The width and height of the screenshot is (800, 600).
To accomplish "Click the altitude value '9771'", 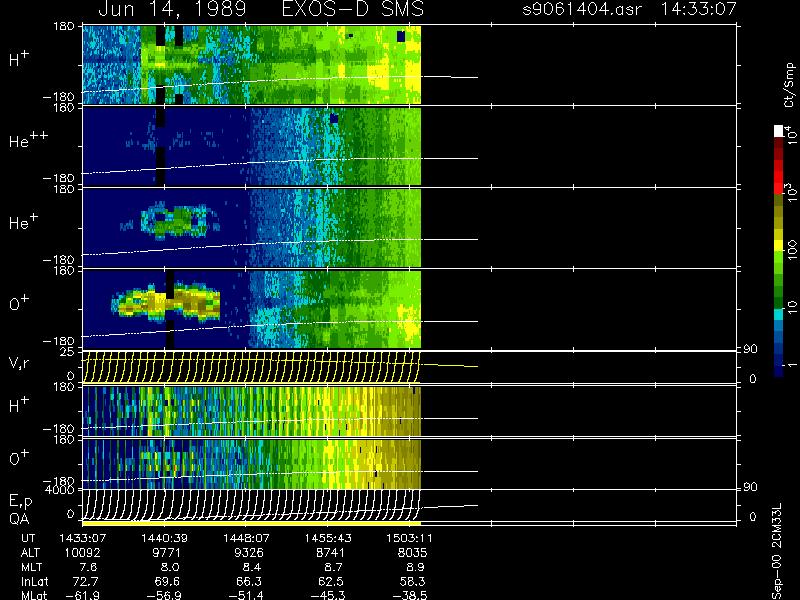I will [164, 553].
